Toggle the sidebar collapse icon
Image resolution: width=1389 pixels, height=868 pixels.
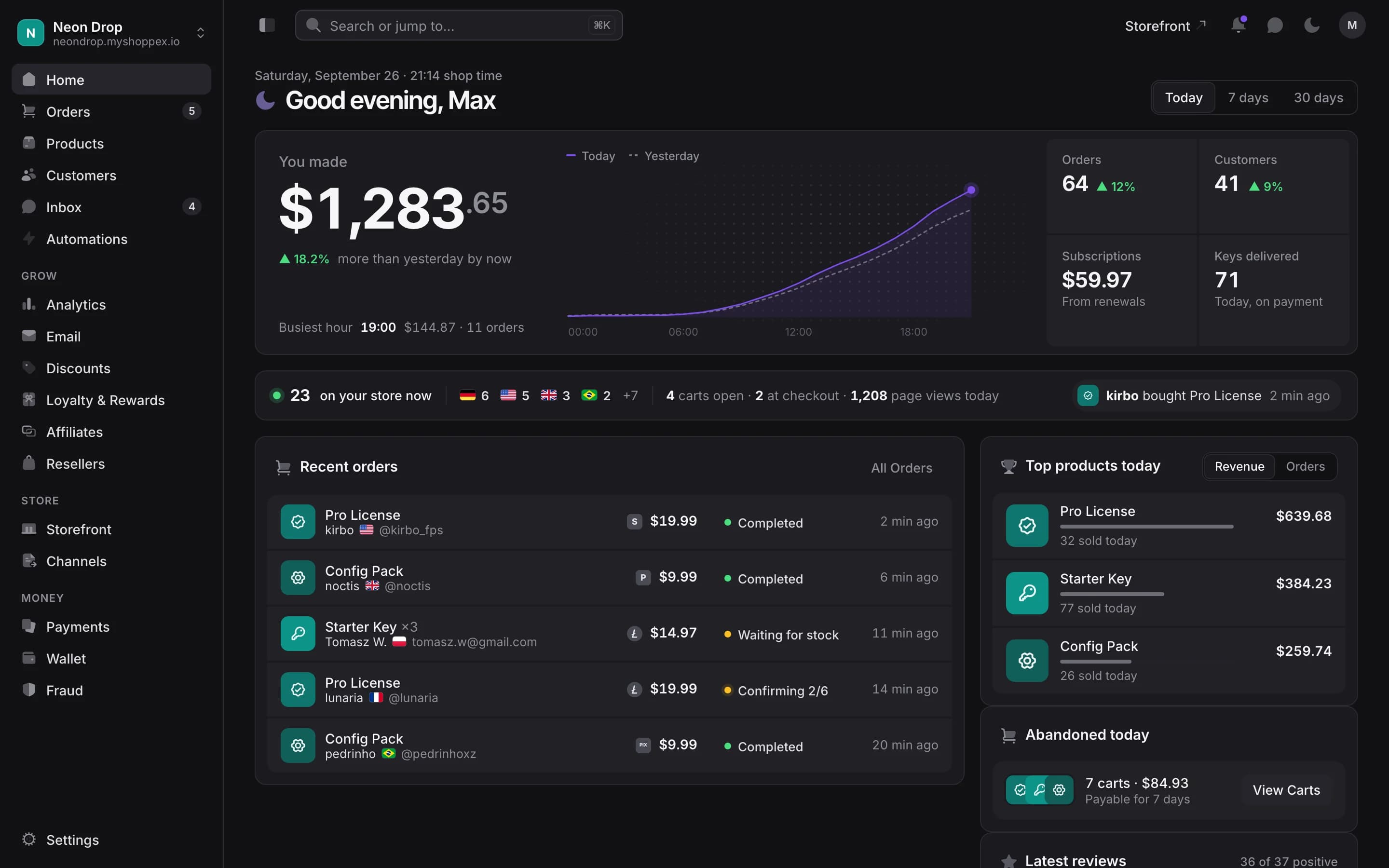[267, 25]
